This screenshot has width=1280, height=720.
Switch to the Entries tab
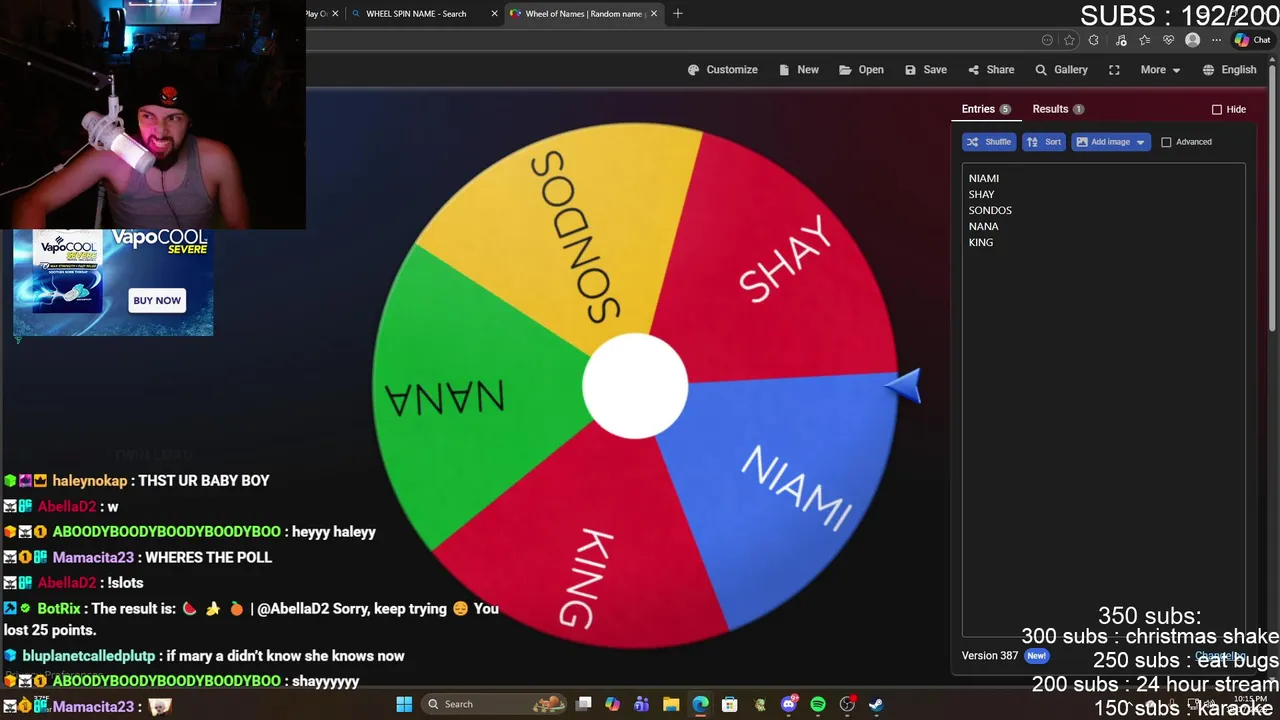986,109
